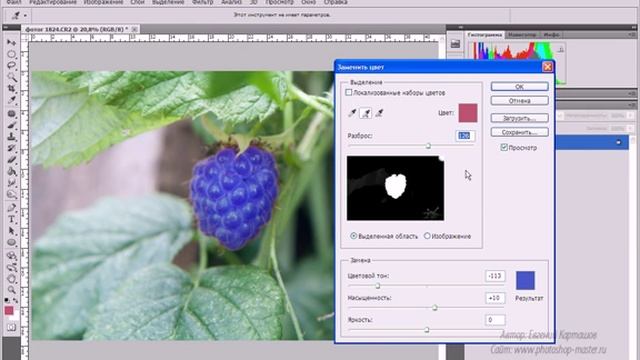The height and width of the screenshot is (360, 640).
Task: Click the Цвет sample color swatch
Action: [468, 113]
